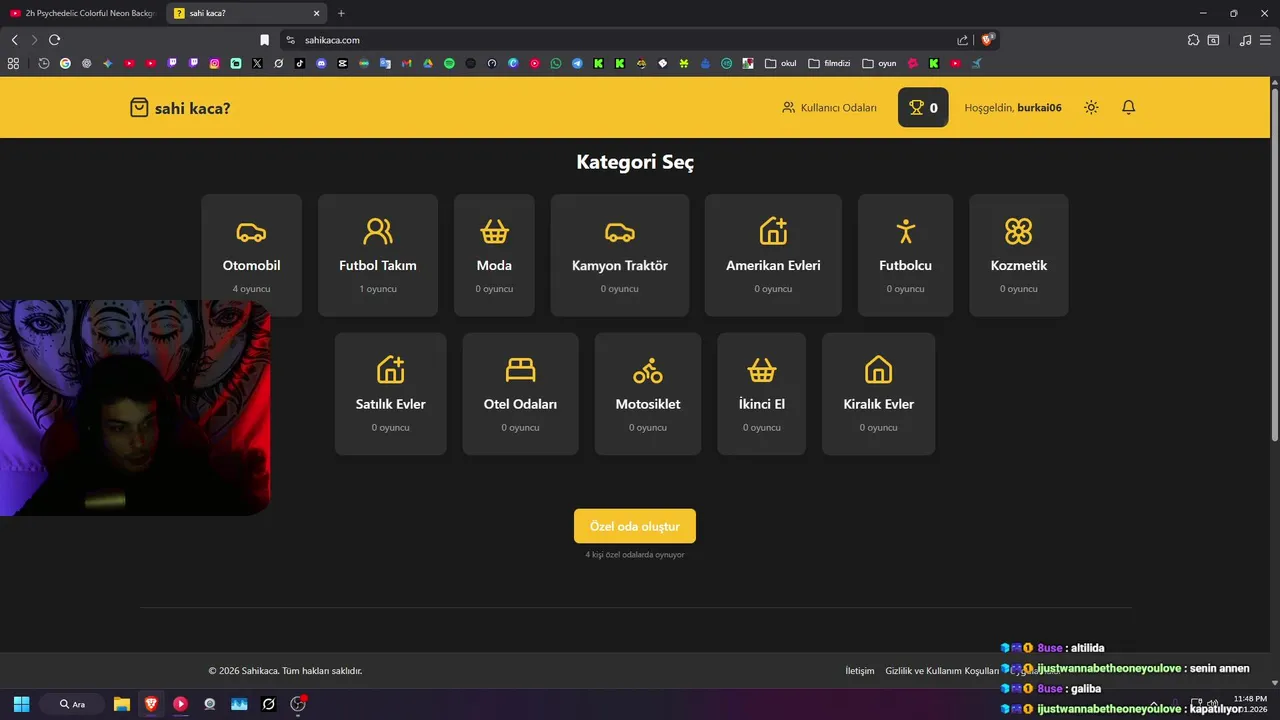Choose the Moda basket icon
Image resolution: width=1280 pixels, height=720 pixels.
pos(494,232)
